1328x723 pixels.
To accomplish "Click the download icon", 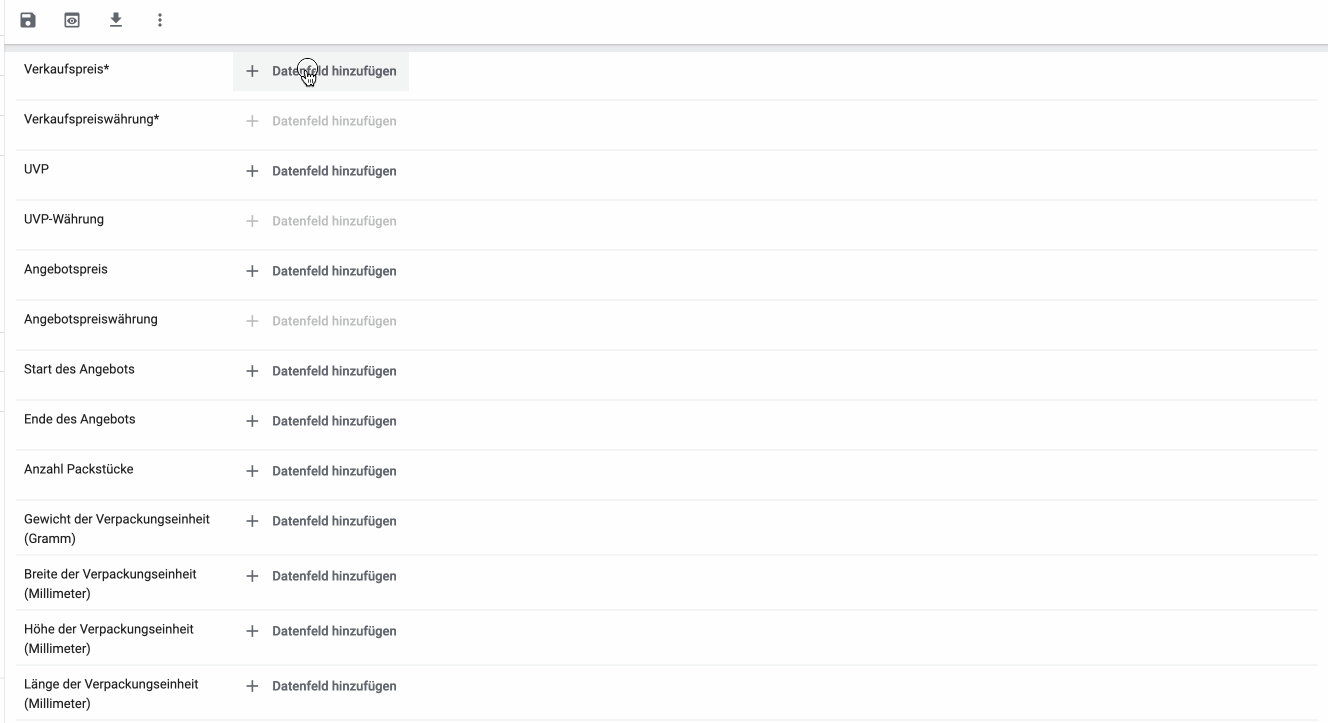I will 116,20.
